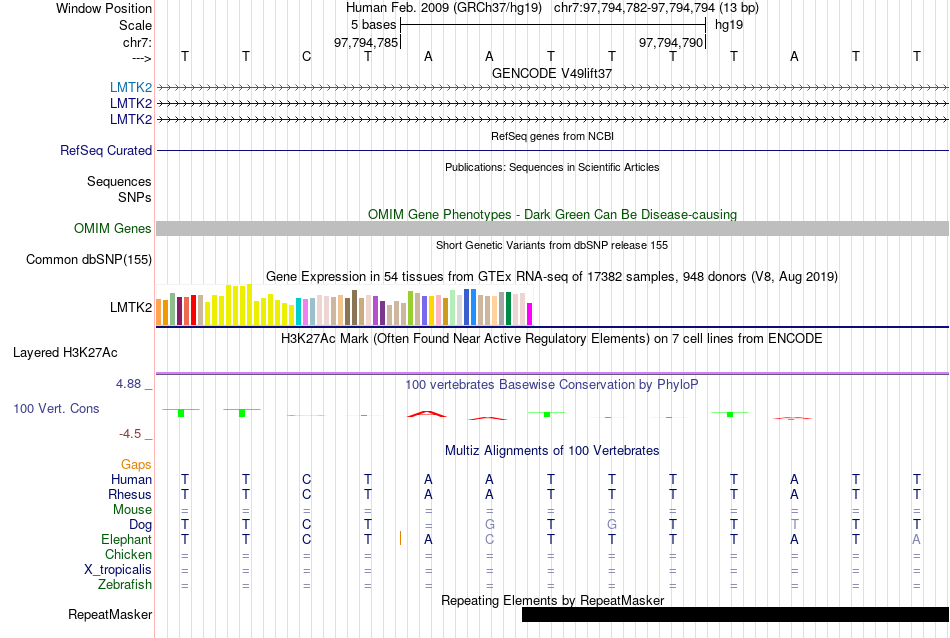The height and width of the screenshot is (638, 950).
Task: Open 'Multiz Alignments of 100 Vertebrates' title
Action: (552, 451)
